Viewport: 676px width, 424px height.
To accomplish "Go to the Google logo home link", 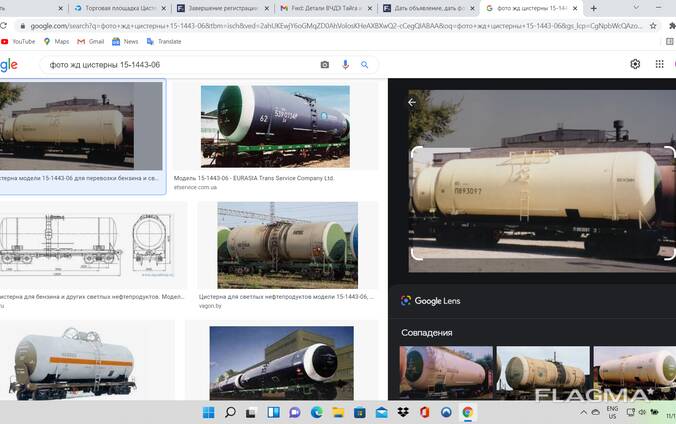I will (9, 65).
